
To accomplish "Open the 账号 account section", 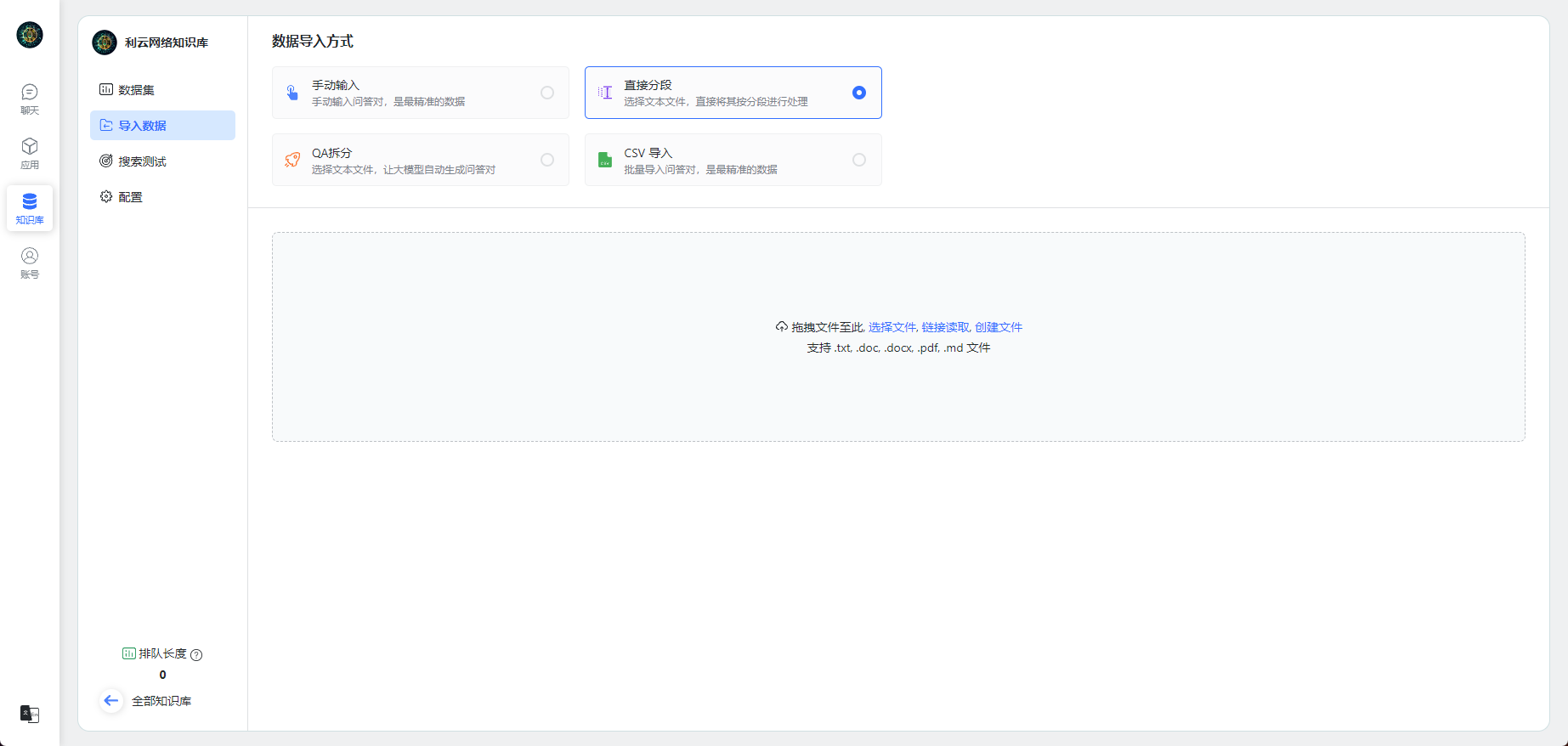I will tap(30, 263).
